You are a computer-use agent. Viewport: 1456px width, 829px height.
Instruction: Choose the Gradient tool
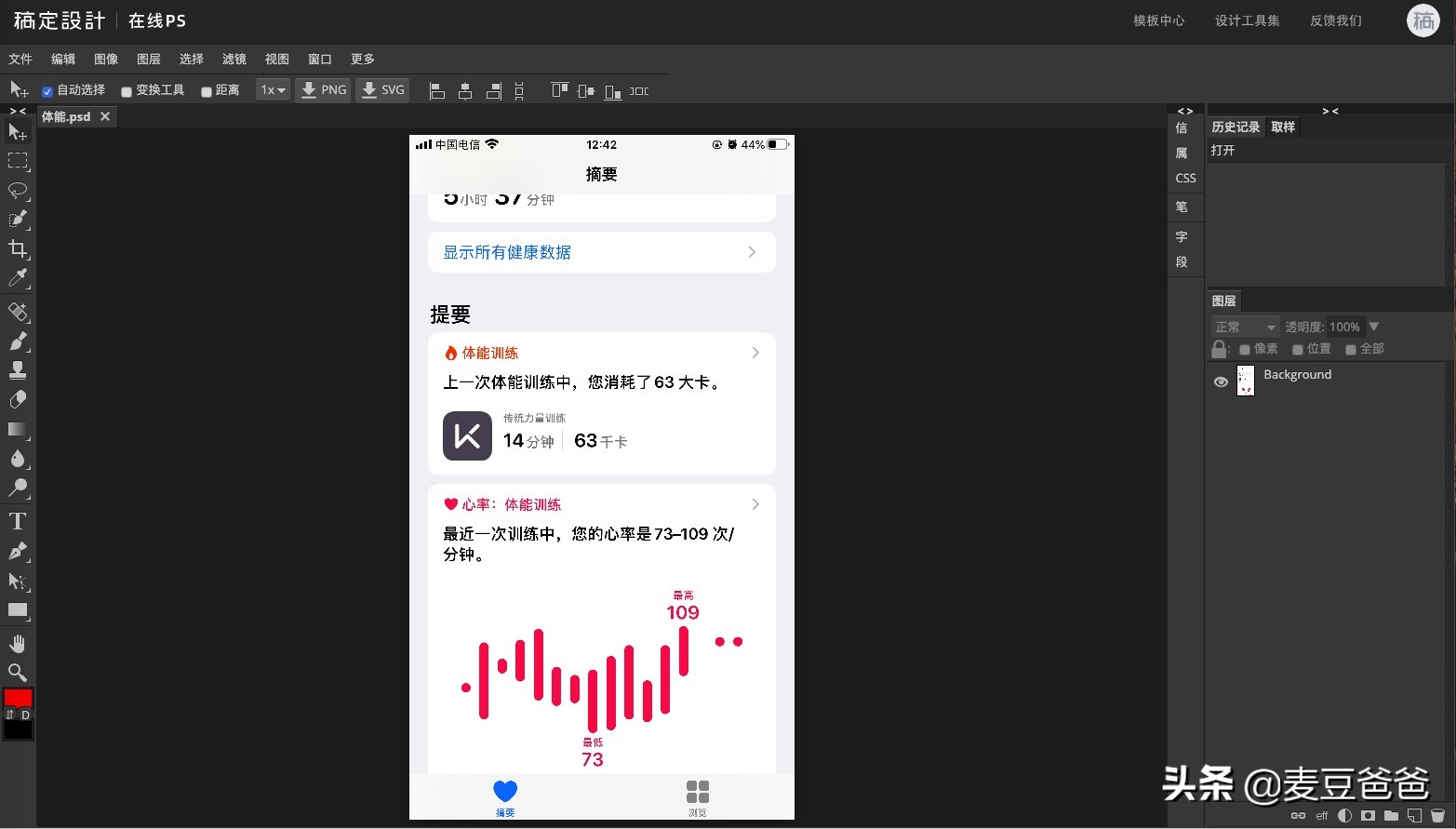pos(18,429)
